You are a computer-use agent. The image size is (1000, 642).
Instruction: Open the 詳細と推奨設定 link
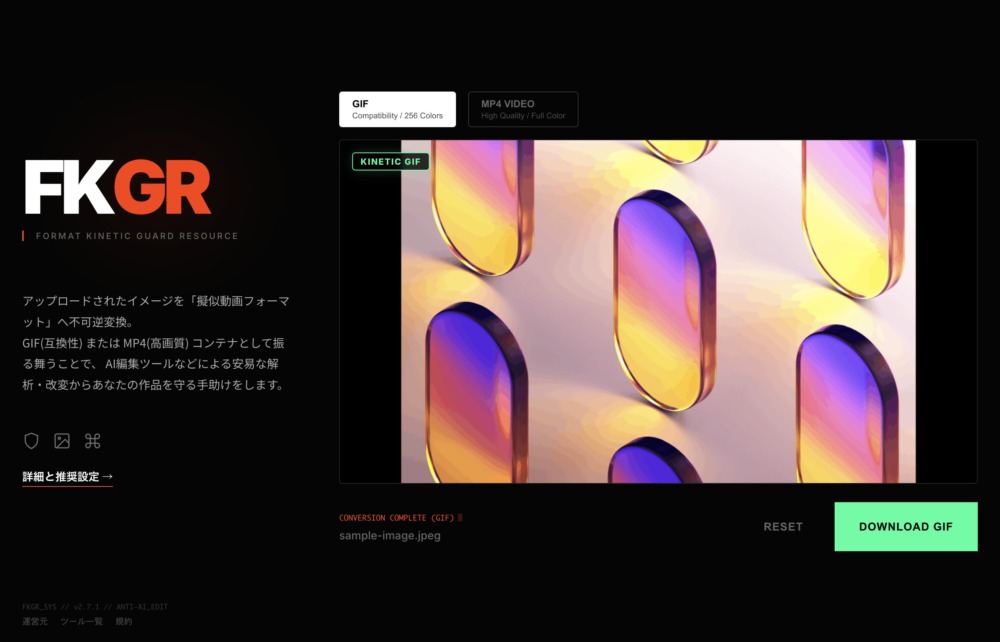click(61, 477)
